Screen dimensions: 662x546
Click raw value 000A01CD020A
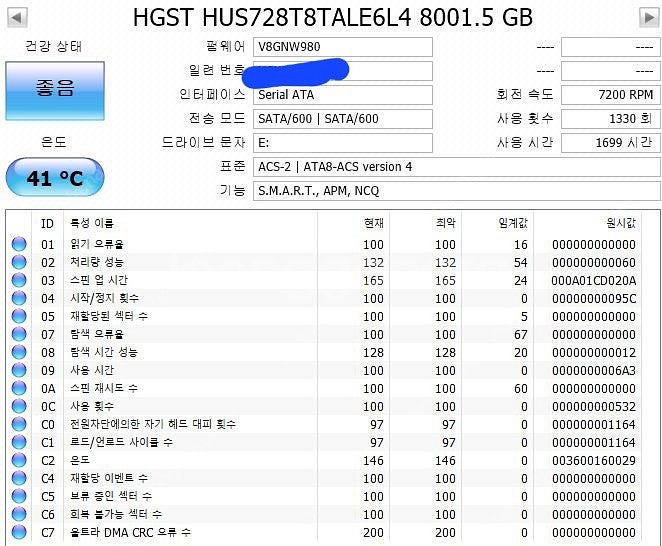coord(594,280)
